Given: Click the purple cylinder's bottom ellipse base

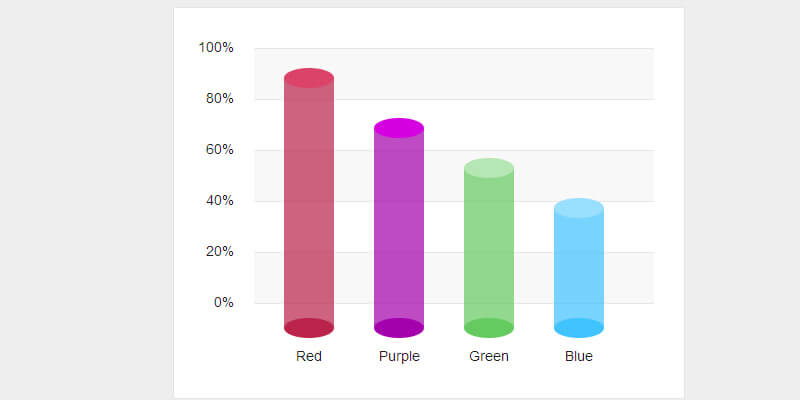Looking at the screenshot, I should point(399,328).
